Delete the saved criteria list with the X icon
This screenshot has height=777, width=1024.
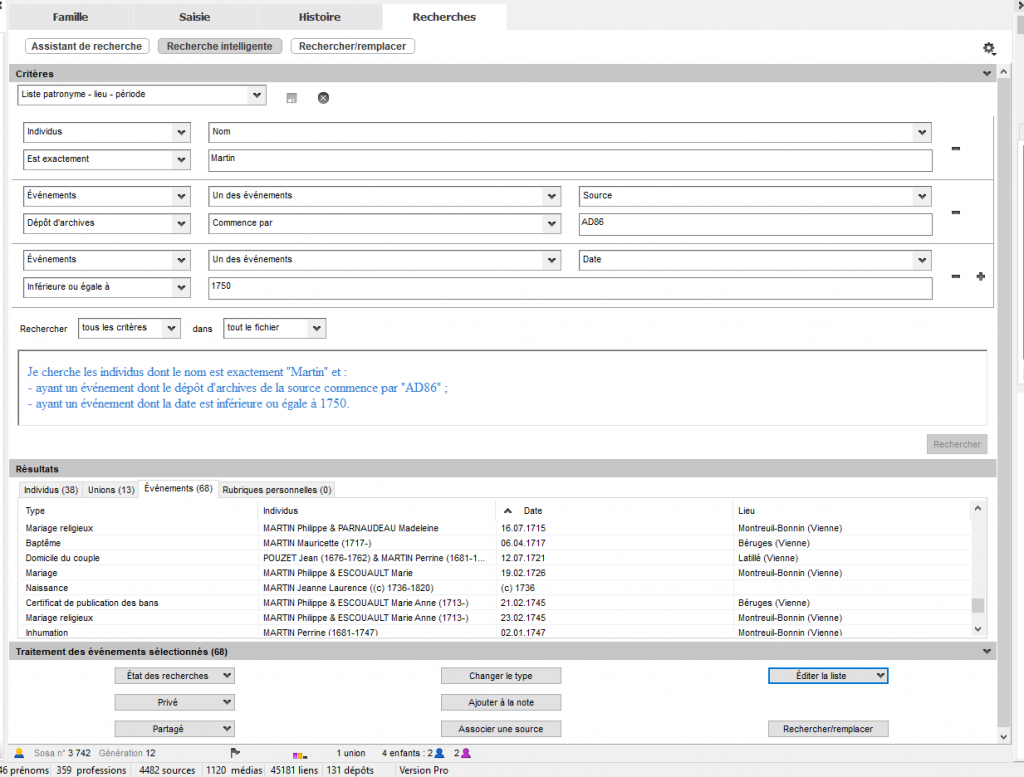coord(323,98)
